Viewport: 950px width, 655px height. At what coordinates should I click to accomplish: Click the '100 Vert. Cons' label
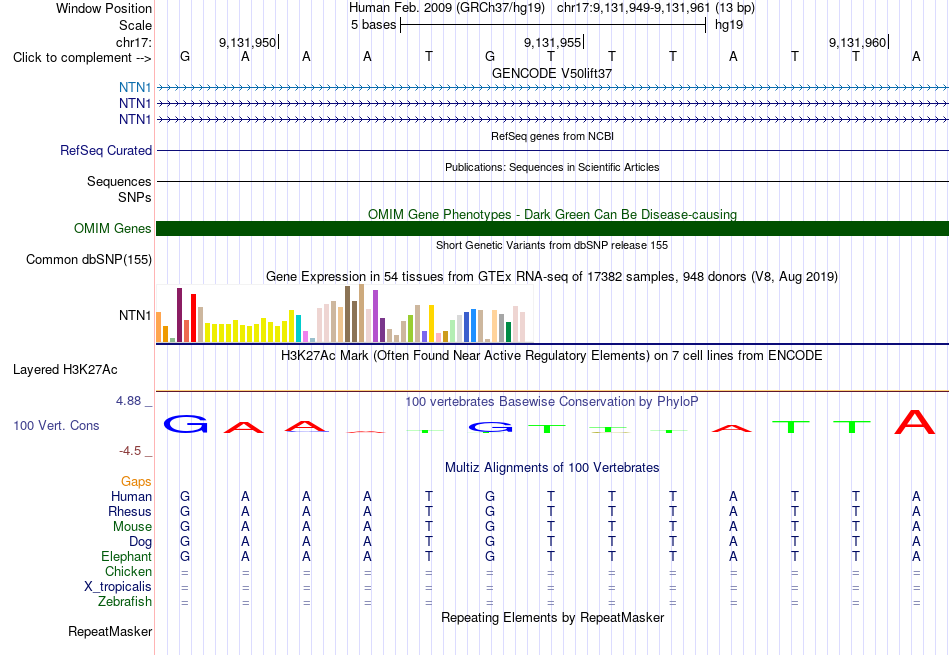tap(56, 425)
